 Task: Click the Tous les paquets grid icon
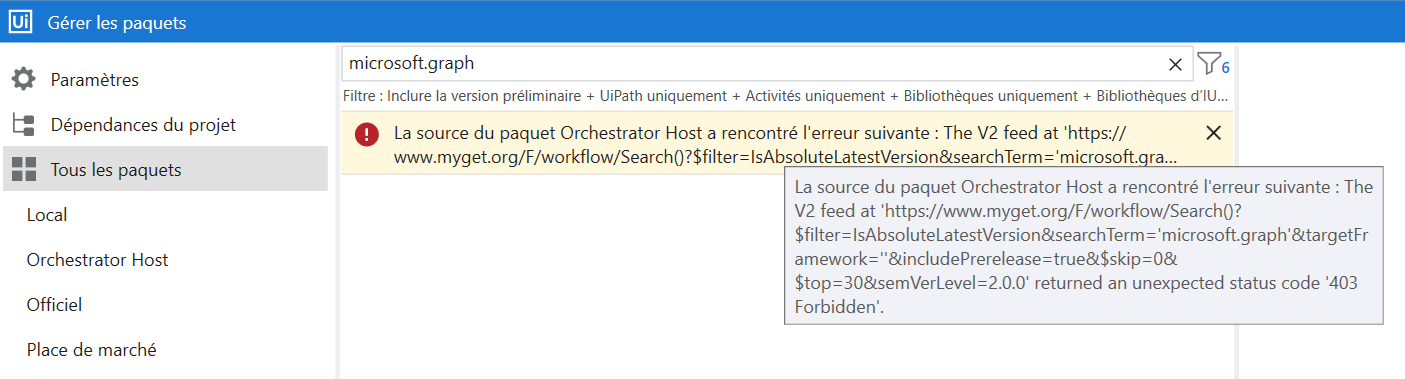pyautogui.click(x=24, y=170)
